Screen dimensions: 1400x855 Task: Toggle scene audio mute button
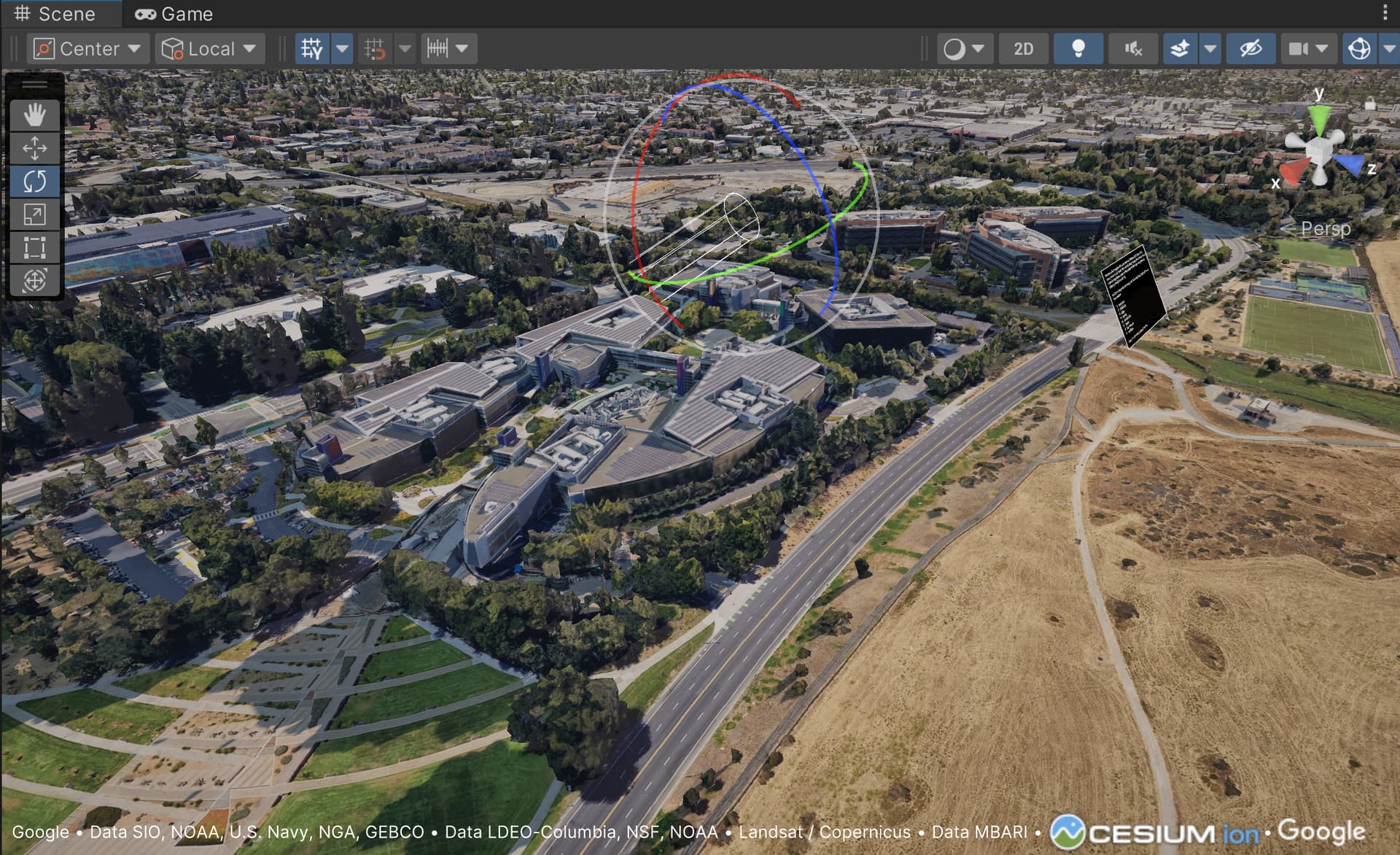click(x=1132, y=49)
